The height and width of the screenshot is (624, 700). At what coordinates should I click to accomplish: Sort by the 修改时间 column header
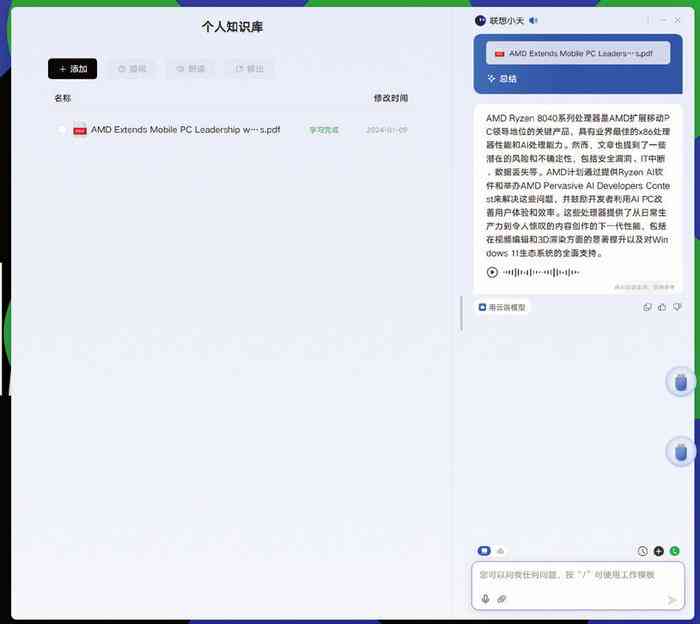391,98
